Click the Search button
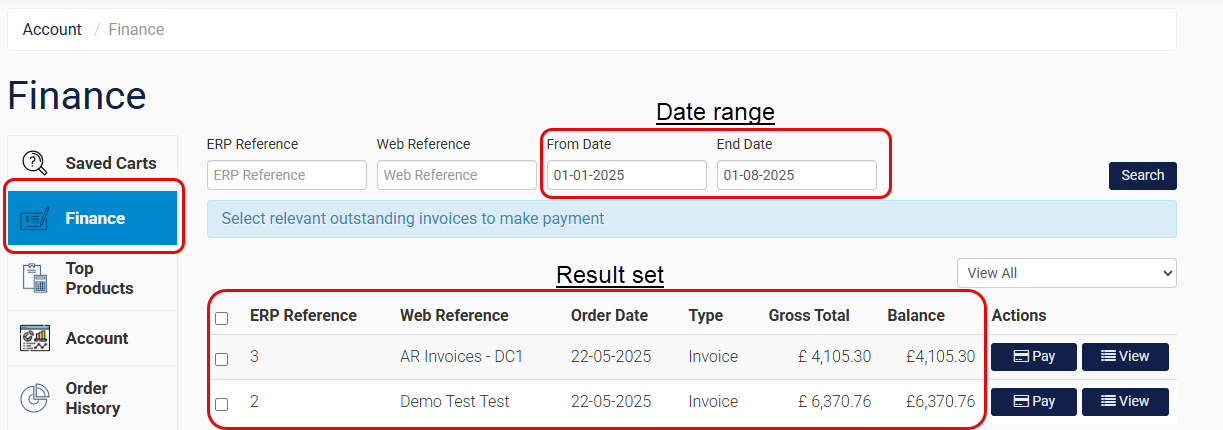This screenshot has height=430, width=1223. click(1142, 175)
